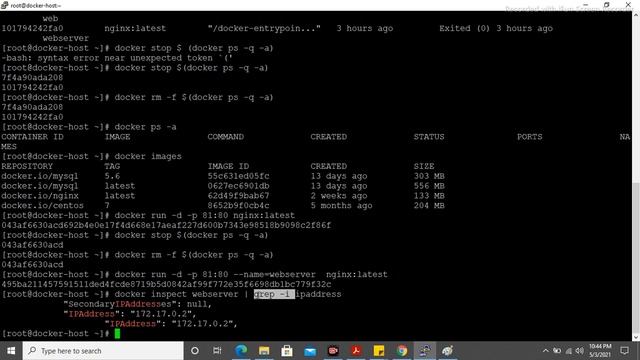Viewport: 640px width, 360px height.
Task: Open the clock showing 10:44 PM
Action: [x=600, y=351]
